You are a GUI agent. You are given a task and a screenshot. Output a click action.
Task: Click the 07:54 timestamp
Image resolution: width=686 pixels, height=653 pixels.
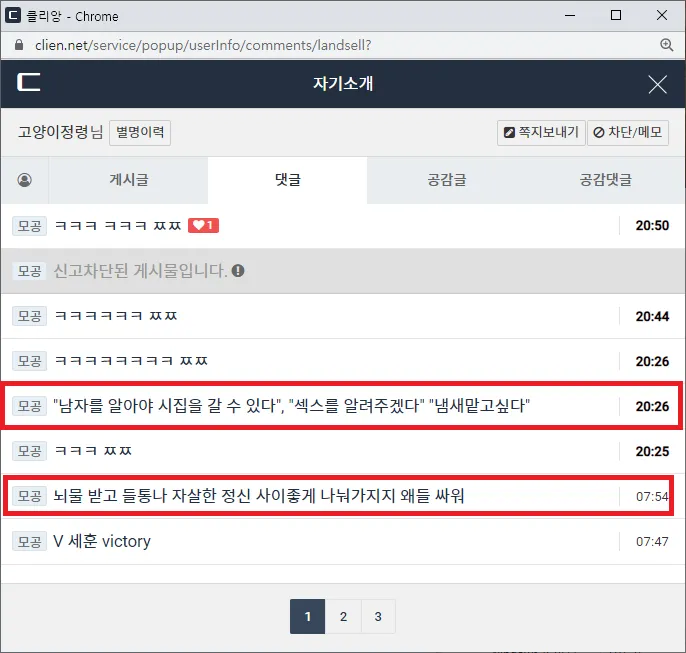[x=652, y=496]
